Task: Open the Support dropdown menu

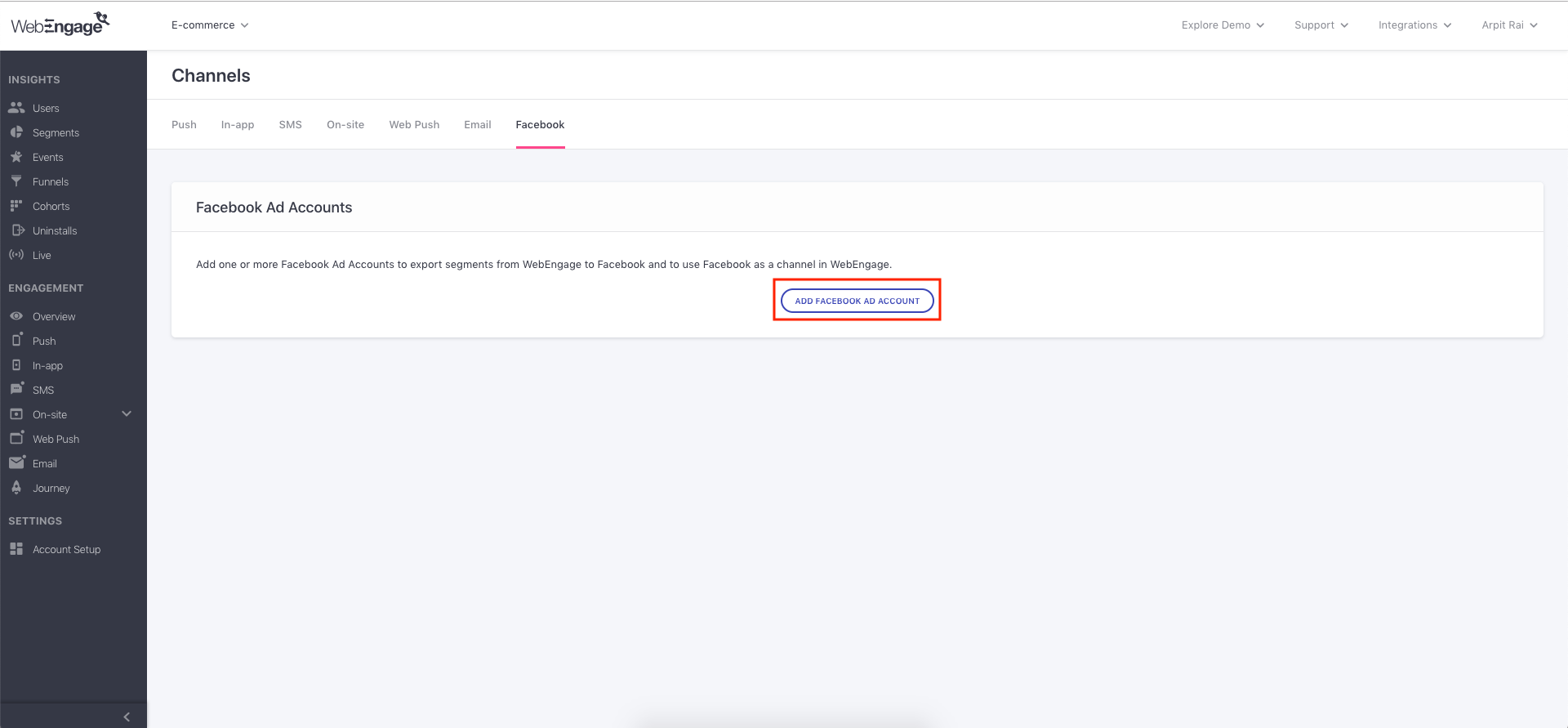Action: pyautogui.click(x=1321, y=25)
